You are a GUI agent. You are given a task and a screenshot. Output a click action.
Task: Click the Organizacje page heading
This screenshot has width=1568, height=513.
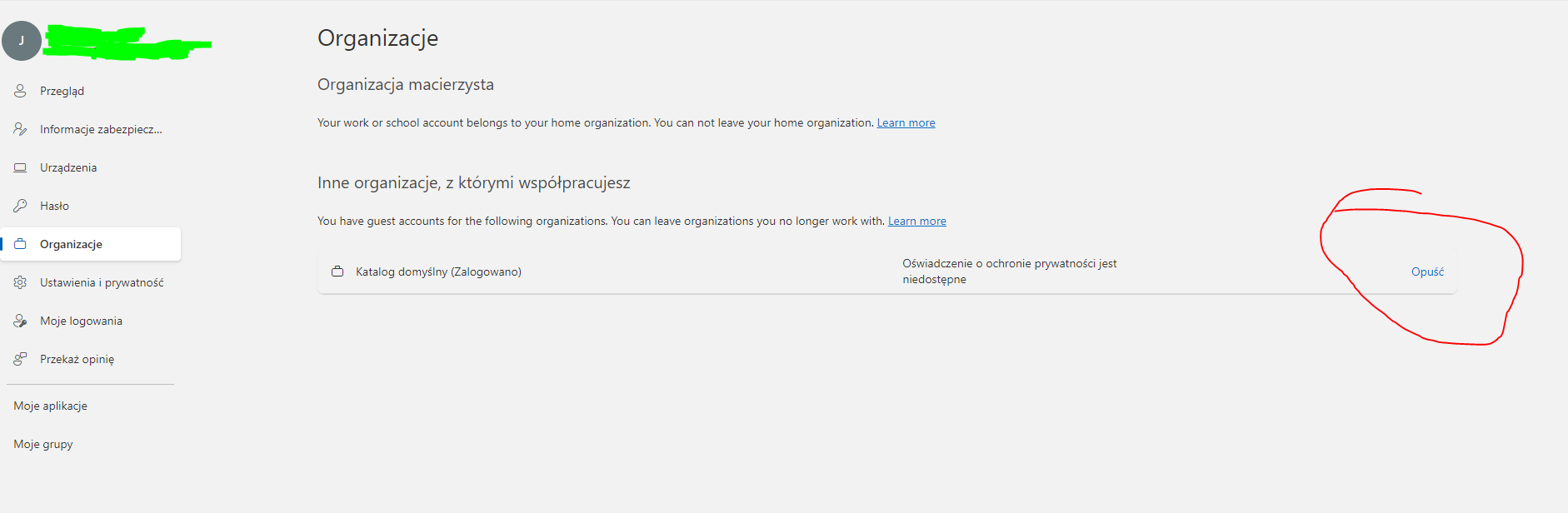click(x=377, y=38)
